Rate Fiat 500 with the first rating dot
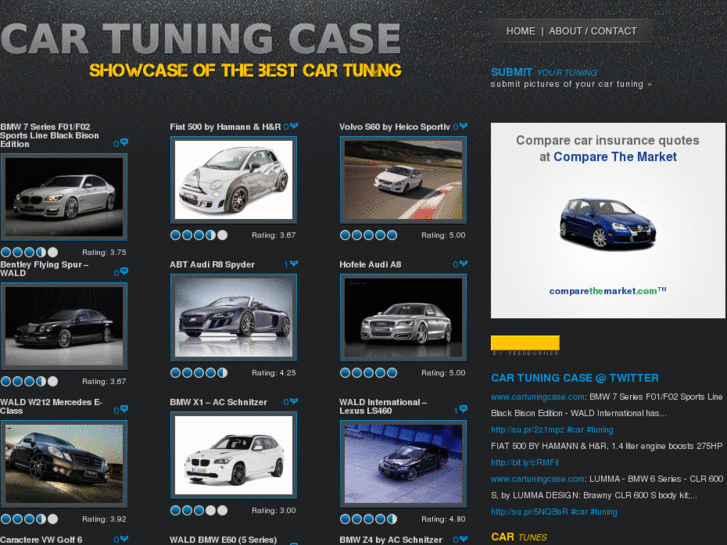The image size is (727, 545). click(x=175, y=235)
